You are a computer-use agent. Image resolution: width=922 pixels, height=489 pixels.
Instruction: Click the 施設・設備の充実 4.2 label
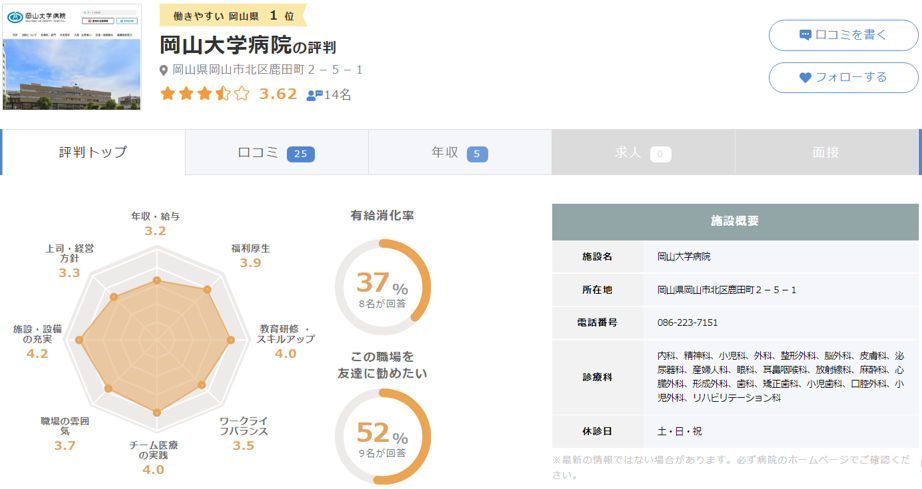click(37, 341)
